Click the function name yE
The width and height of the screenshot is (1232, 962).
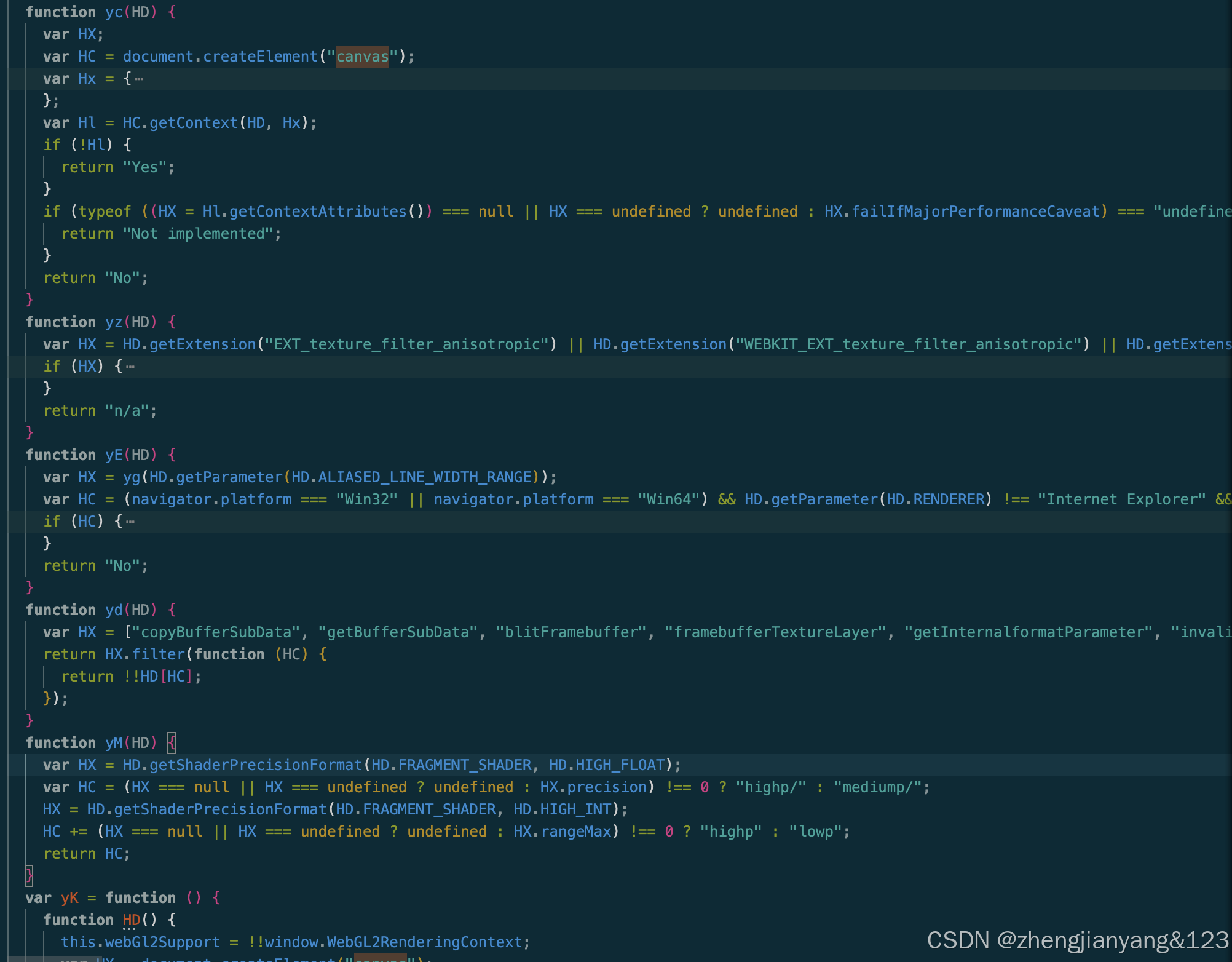click(x=114, y=455)
